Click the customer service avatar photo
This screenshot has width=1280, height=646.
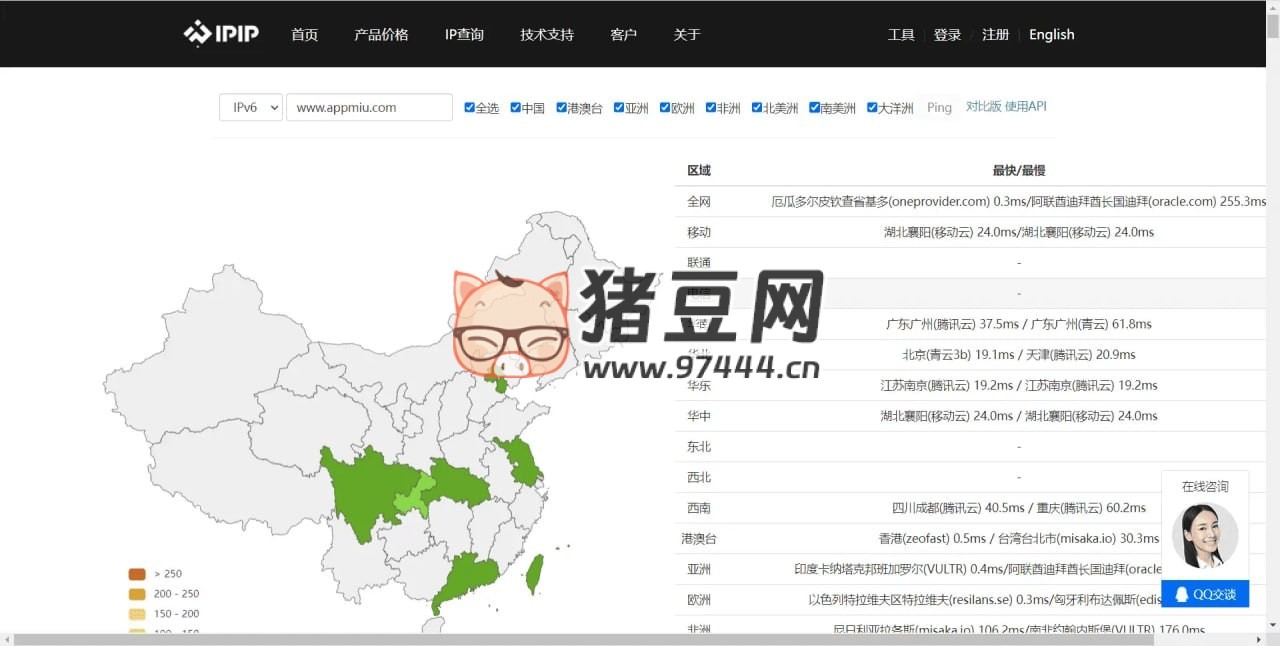pos(1205,534)
